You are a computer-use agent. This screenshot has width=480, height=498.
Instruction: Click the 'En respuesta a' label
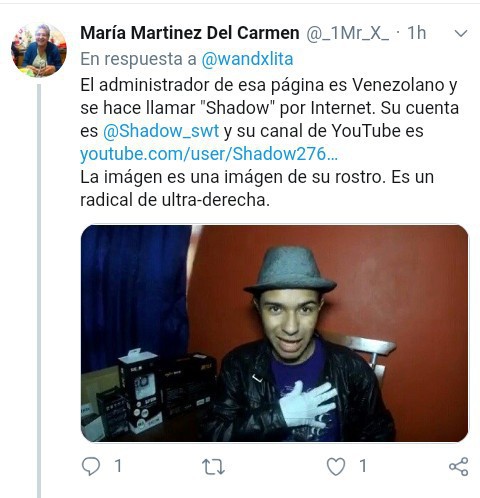[138, 59]
